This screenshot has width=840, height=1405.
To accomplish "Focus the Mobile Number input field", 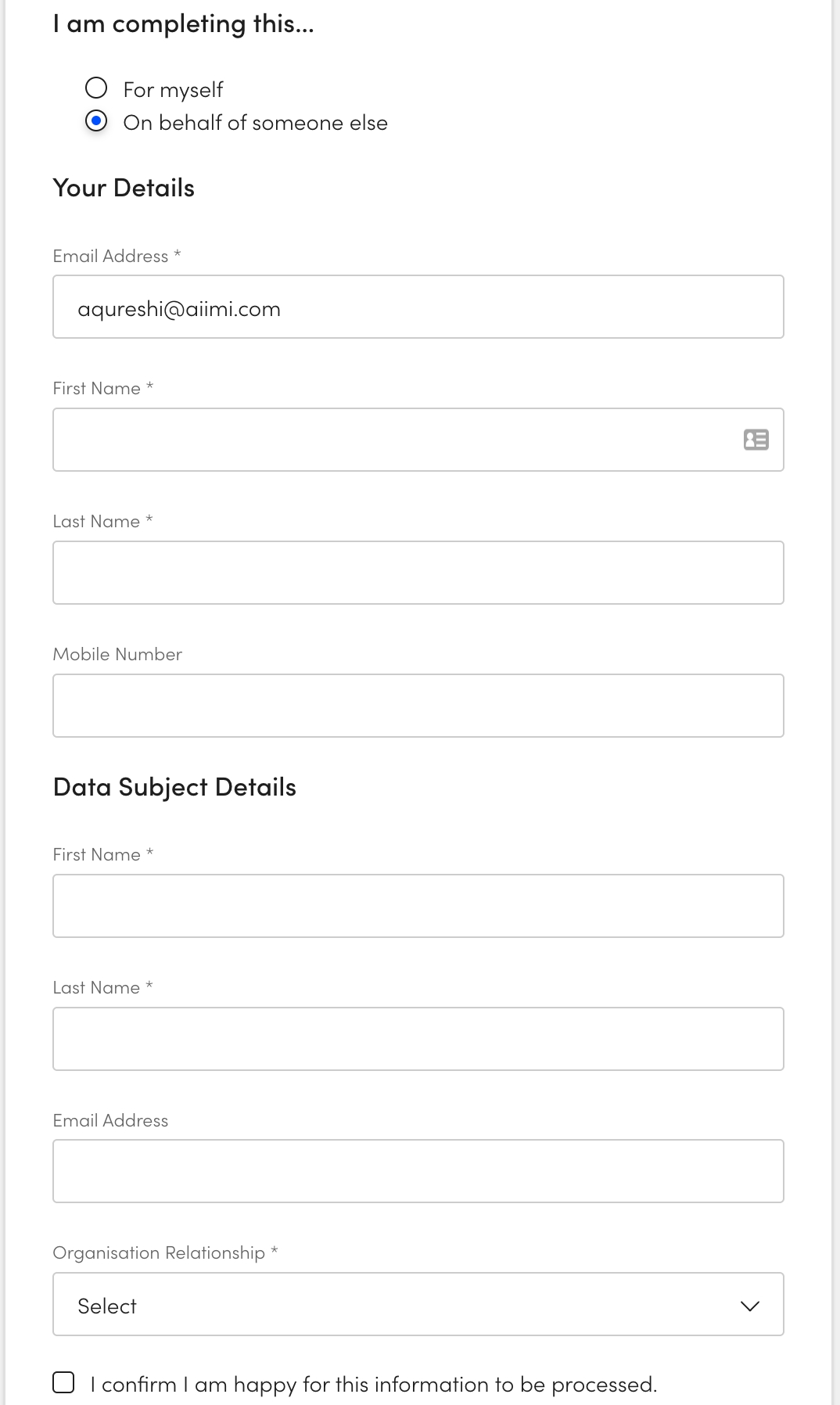I will (418, 706).
